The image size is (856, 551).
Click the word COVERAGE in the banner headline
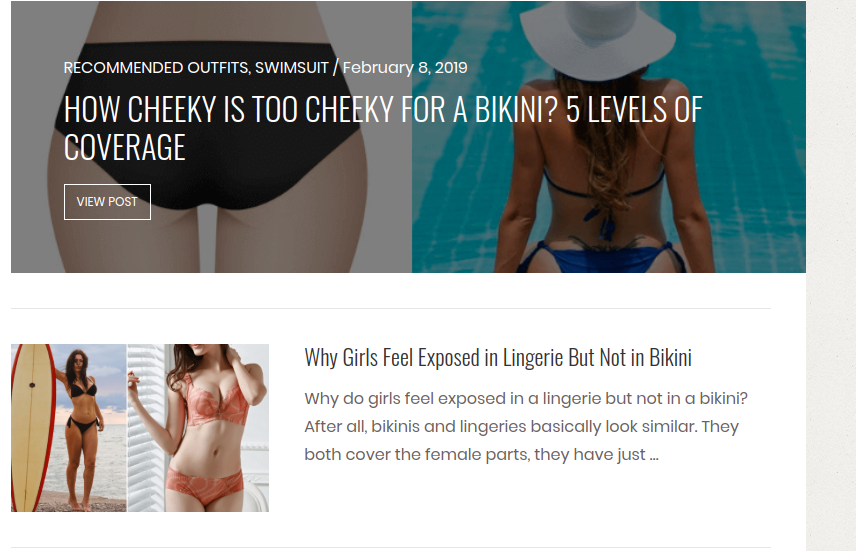click(124, 147)
